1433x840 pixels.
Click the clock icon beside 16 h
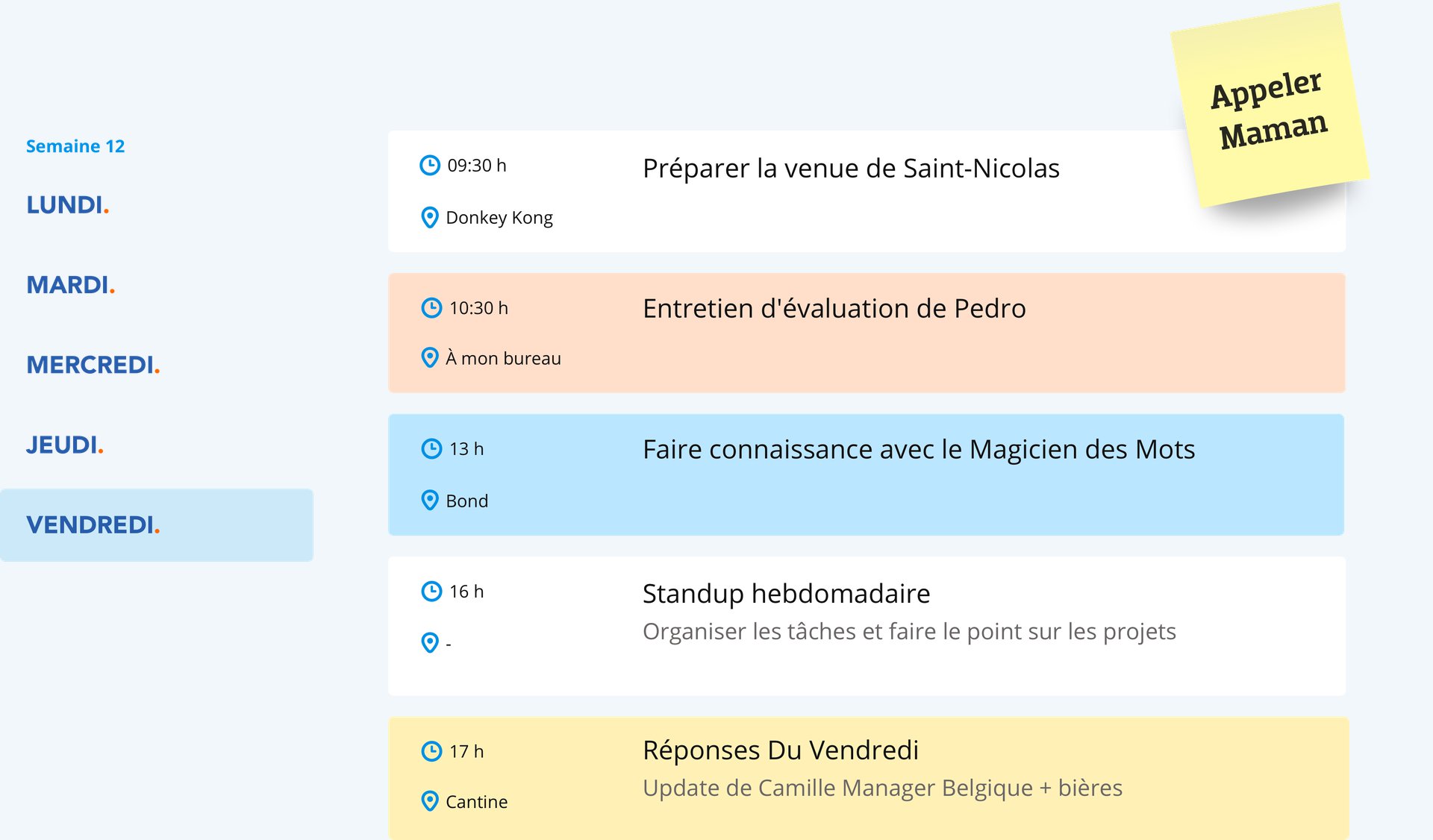click(431, 591)
